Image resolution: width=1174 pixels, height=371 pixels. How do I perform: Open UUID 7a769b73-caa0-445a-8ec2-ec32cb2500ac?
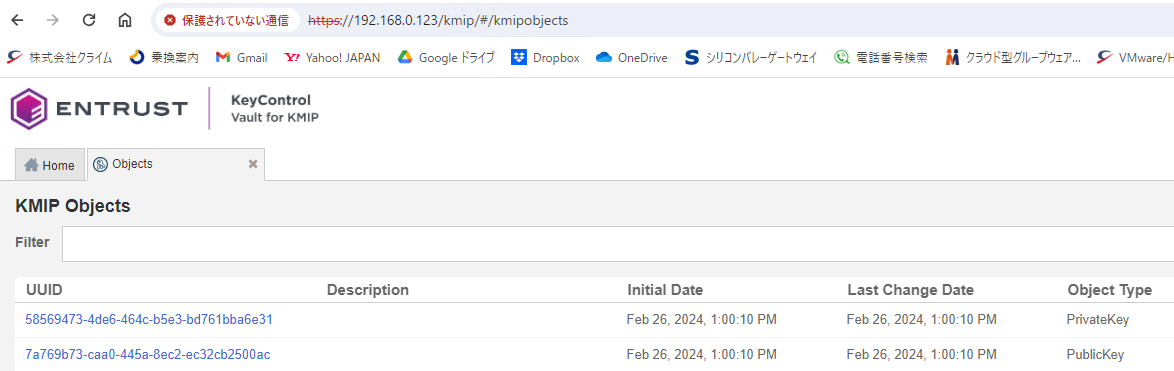[x=147, y=354]
